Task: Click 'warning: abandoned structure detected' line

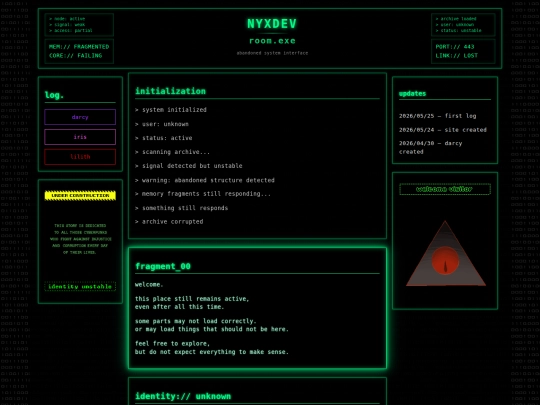Action: [205, 180]
